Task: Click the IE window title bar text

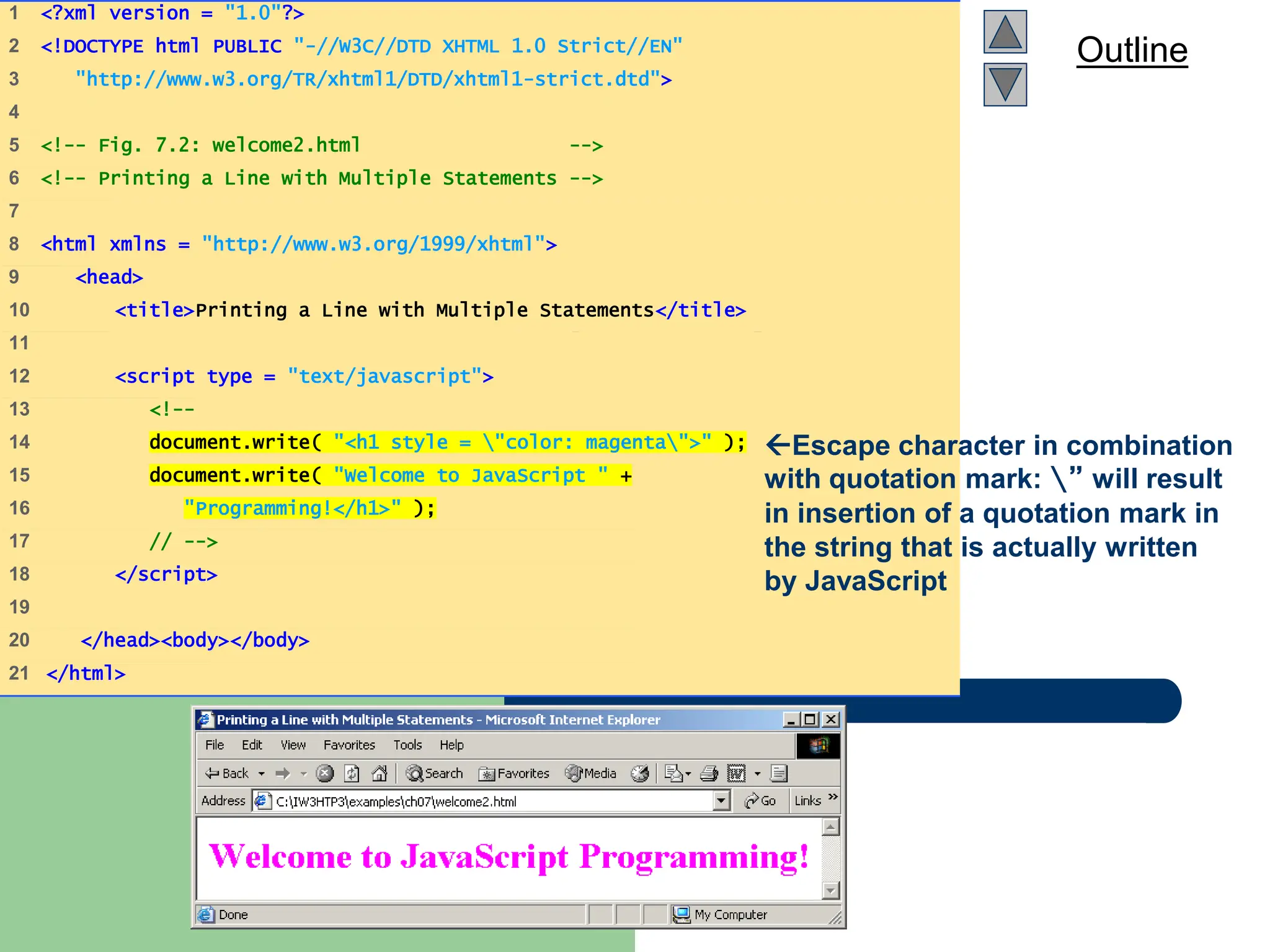Action: 438,720
